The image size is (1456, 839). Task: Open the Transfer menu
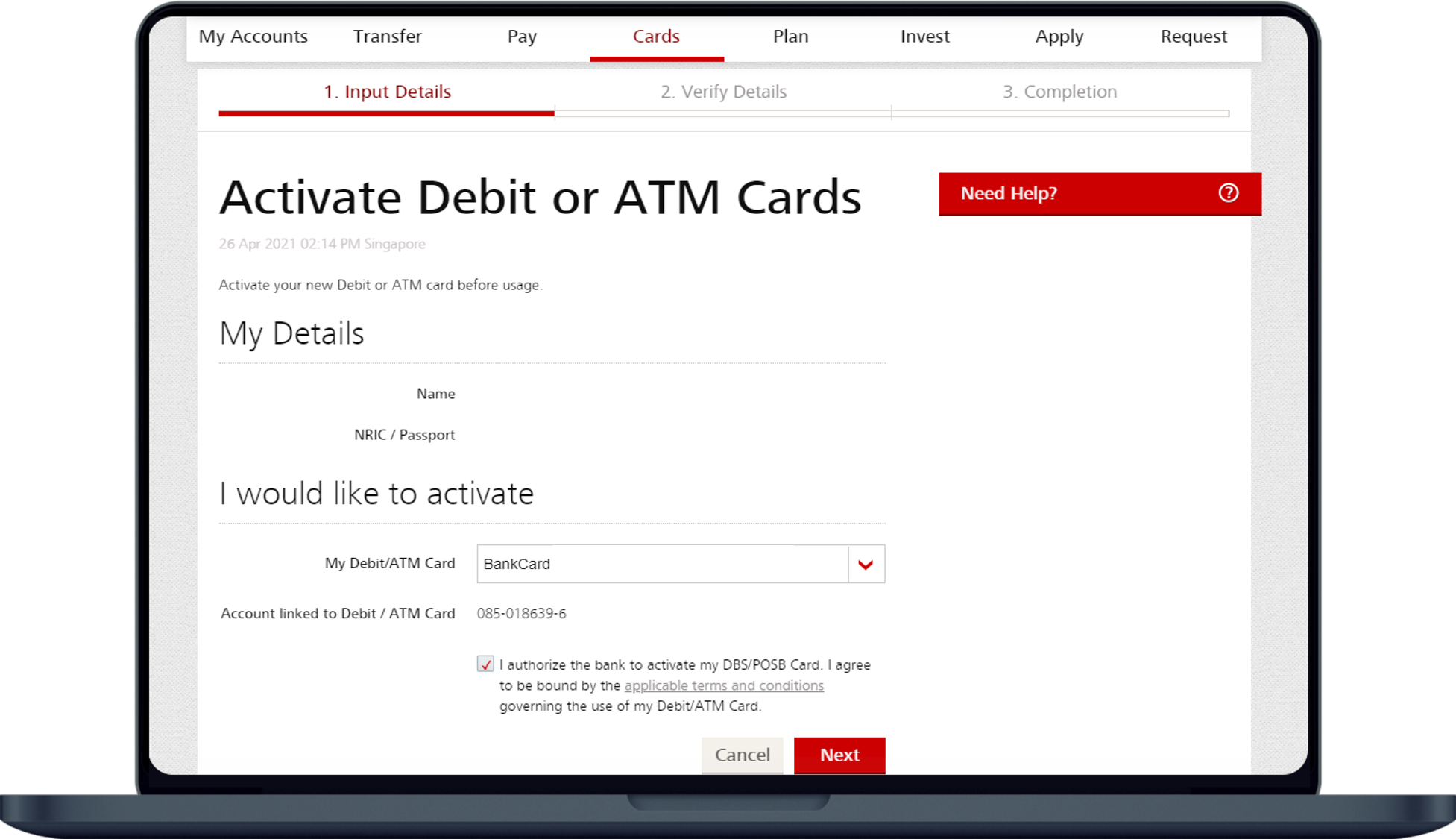point(387,36)
